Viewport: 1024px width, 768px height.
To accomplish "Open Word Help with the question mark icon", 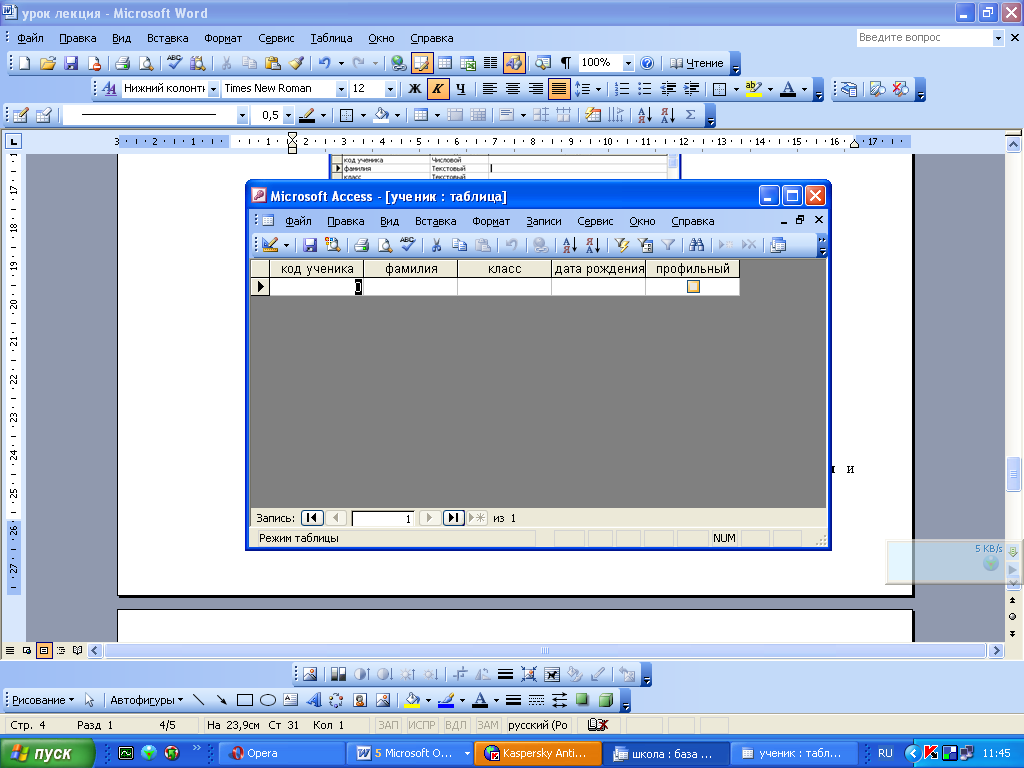I will tap(647, 63).
